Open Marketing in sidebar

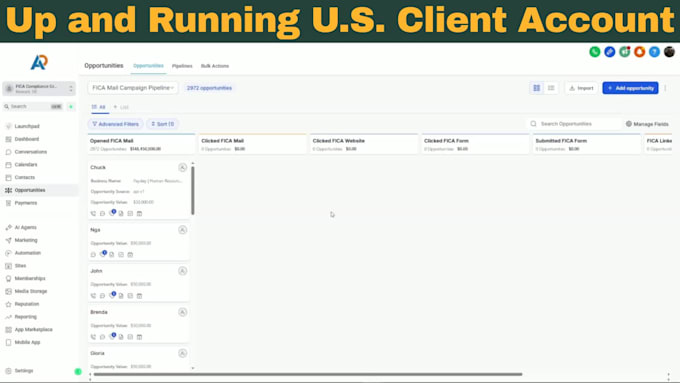(x=26, y=240)
